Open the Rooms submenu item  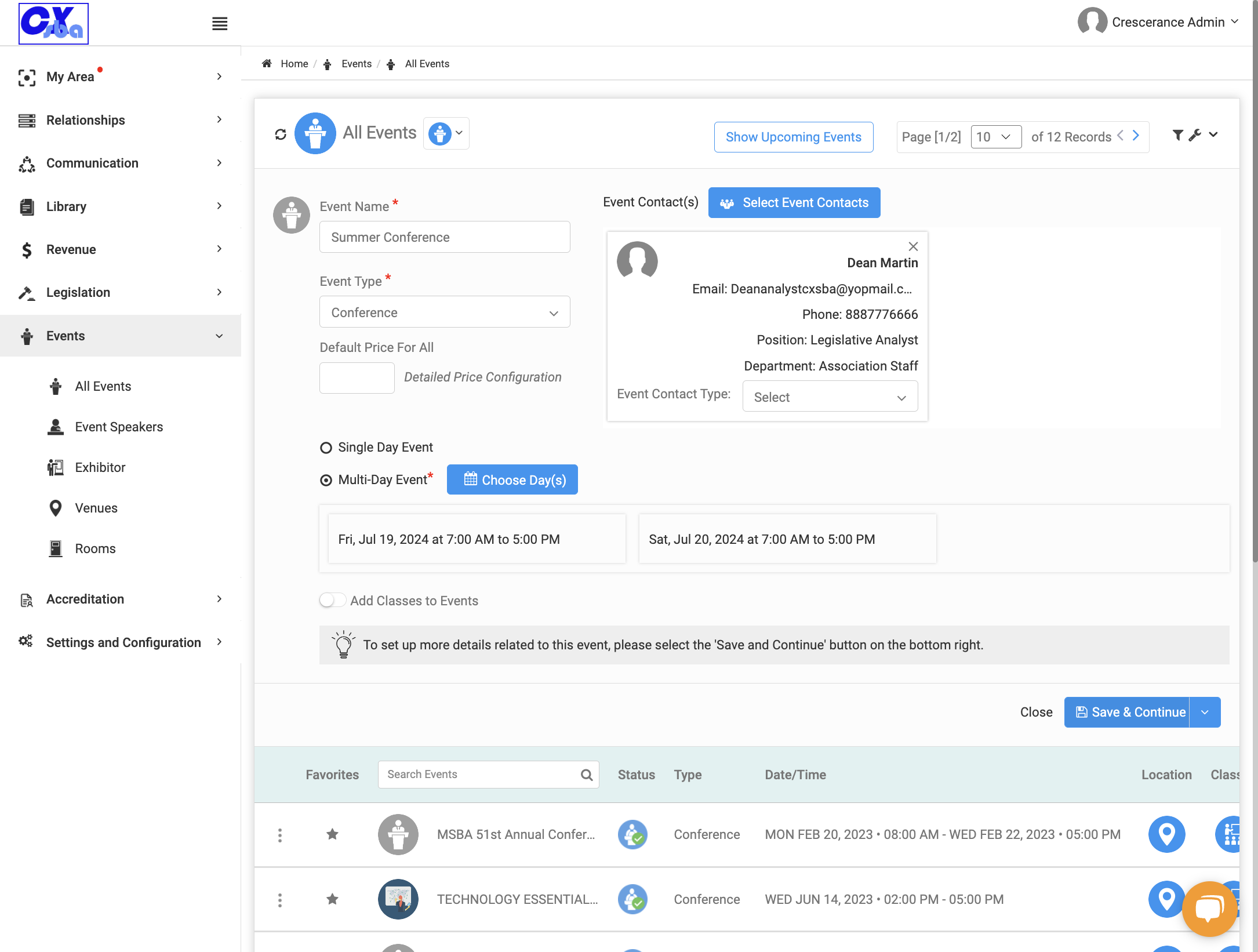click(x=95, y=548)
